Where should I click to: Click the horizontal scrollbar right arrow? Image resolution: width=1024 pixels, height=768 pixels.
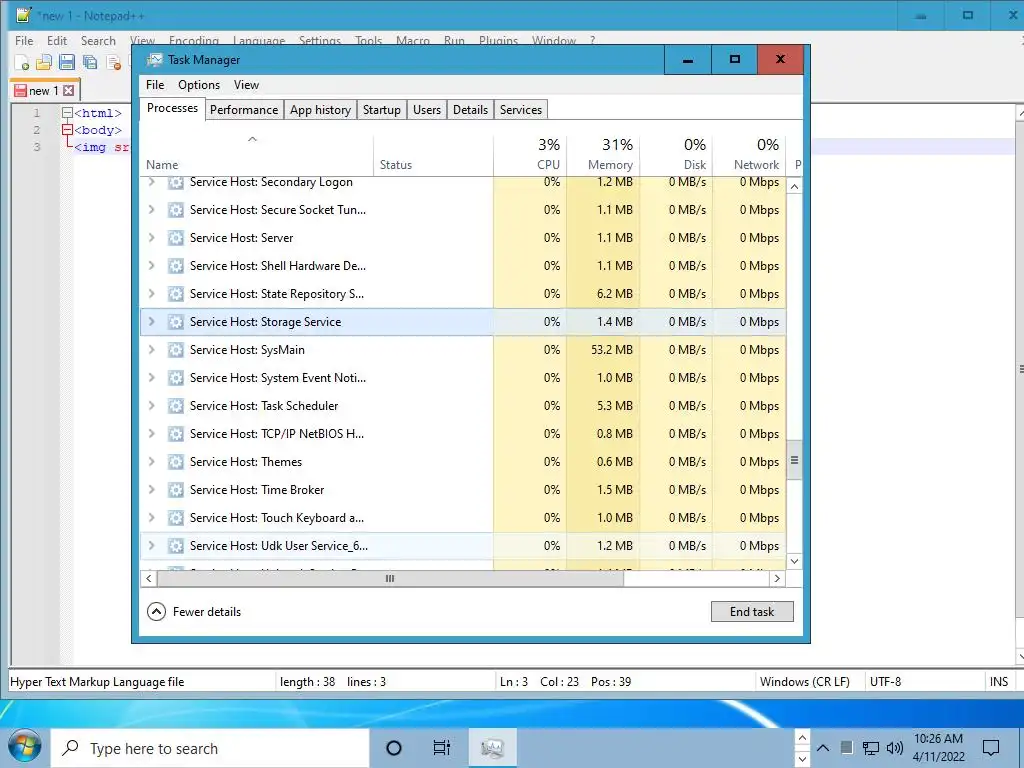click(x=777, y=579)
